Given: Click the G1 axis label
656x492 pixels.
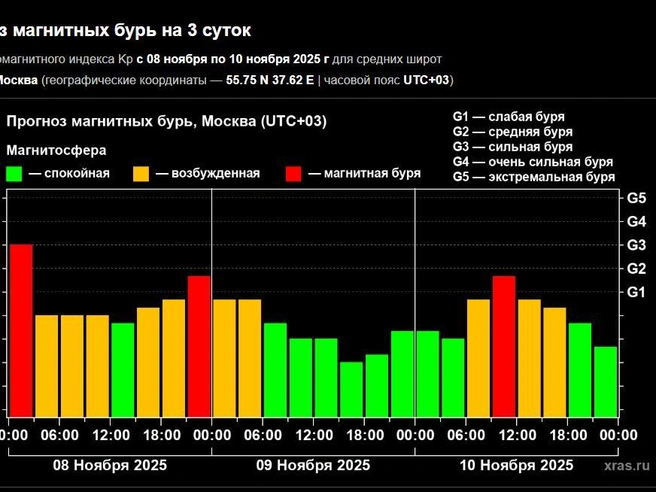Looking at the screenshot, I should (x=636, y=292).
